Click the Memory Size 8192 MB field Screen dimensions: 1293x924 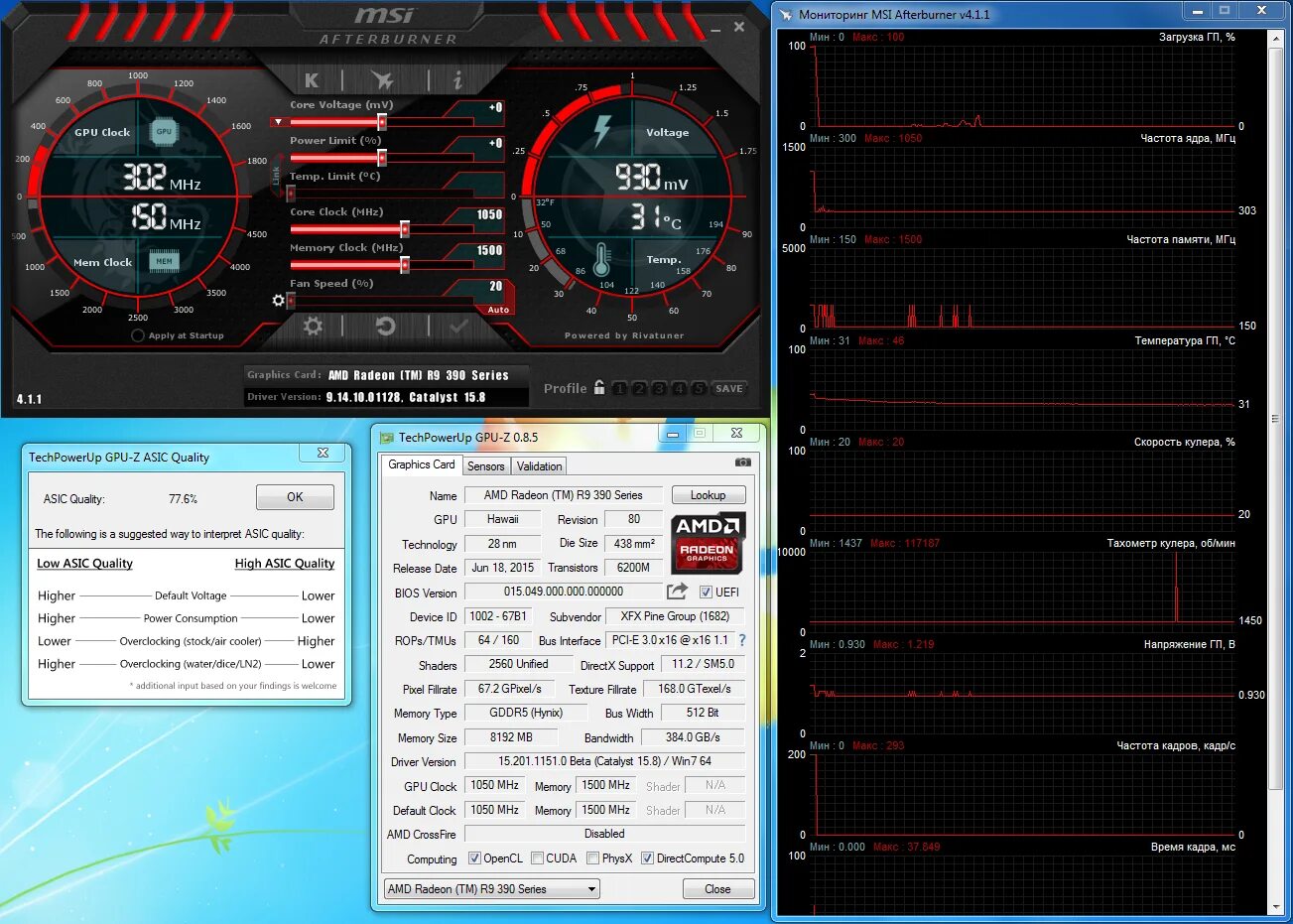[511, 737]
